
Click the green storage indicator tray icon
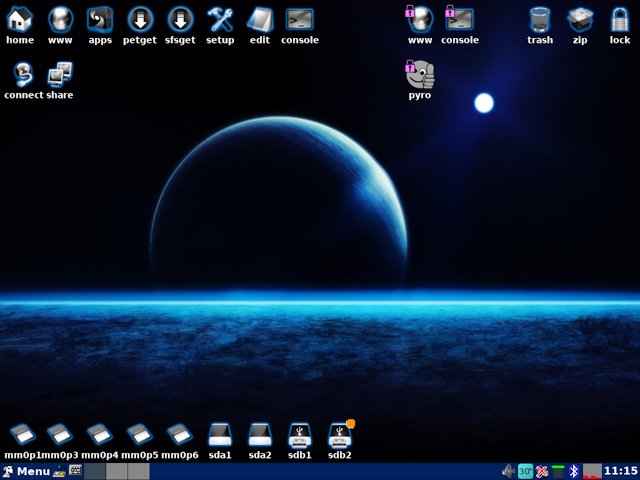(x=558, y=471)
